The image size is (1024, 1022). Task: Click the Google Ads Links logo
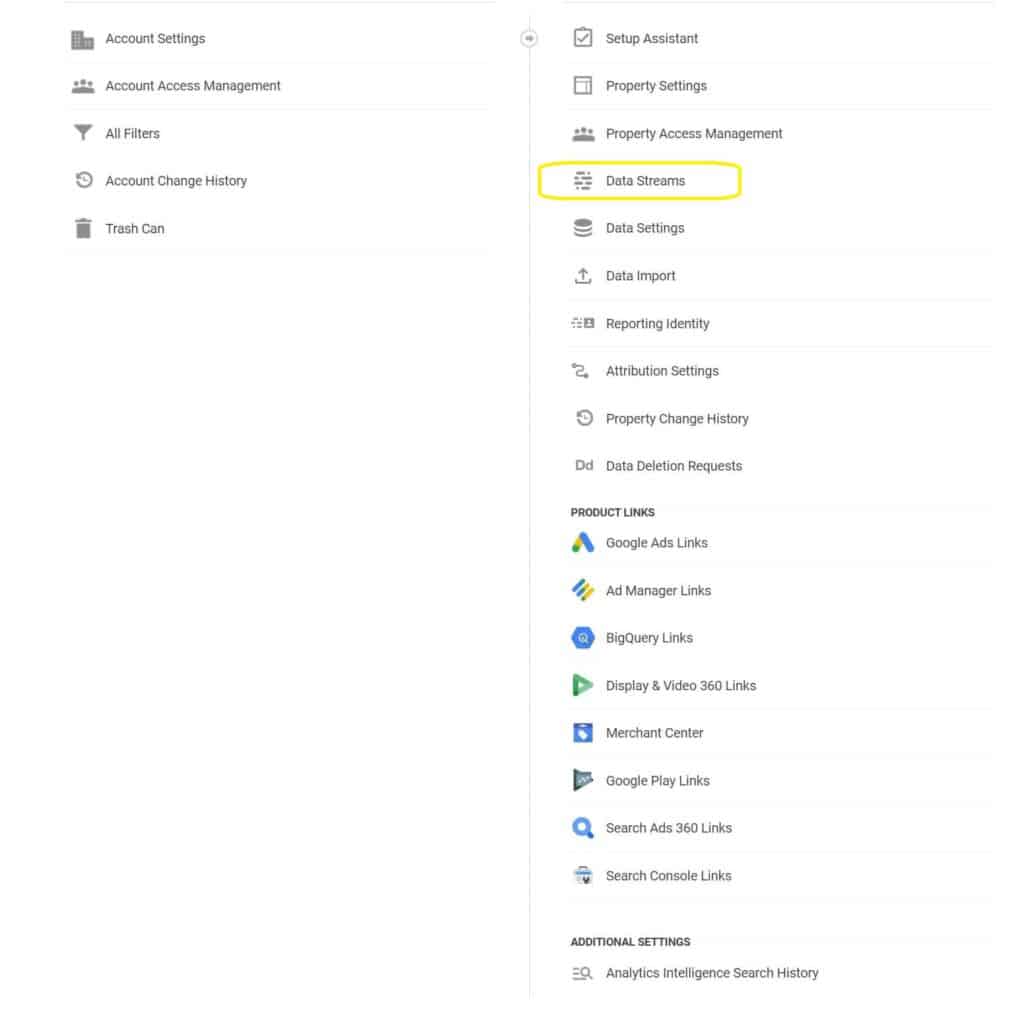pyautogui.click(x=583, y=542)
